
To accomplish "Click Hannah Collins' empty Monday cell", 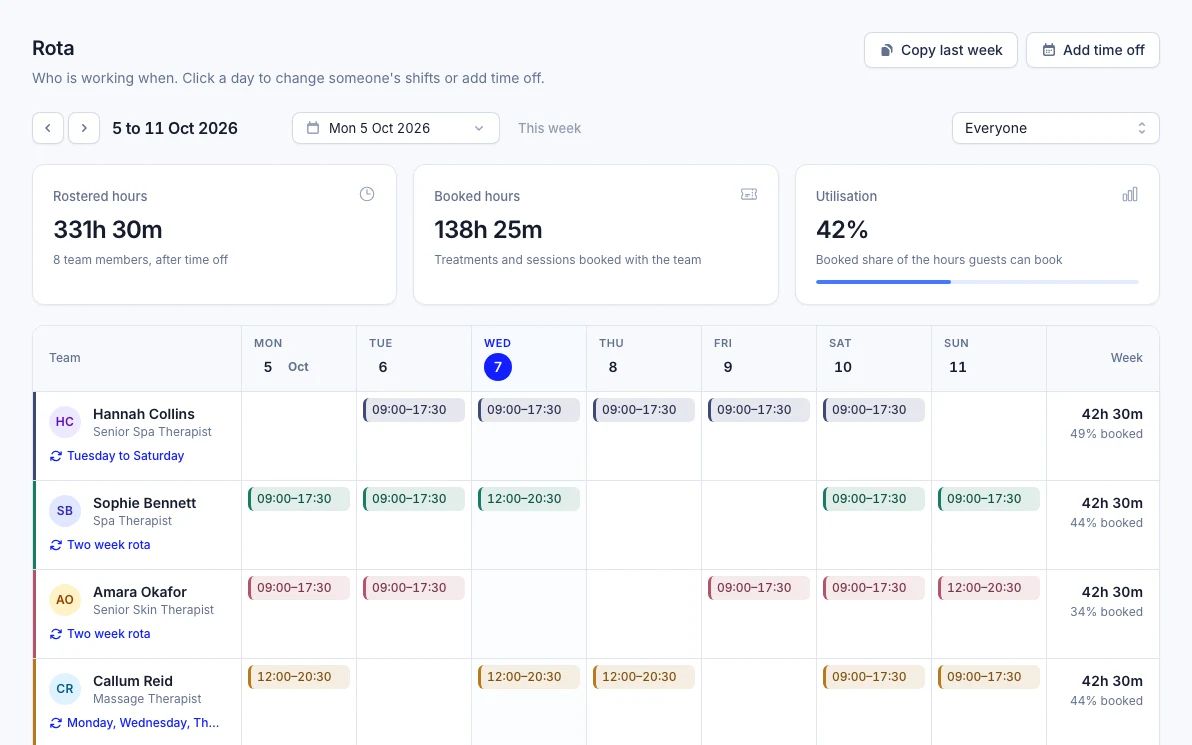I will click(x=299, y=436).
